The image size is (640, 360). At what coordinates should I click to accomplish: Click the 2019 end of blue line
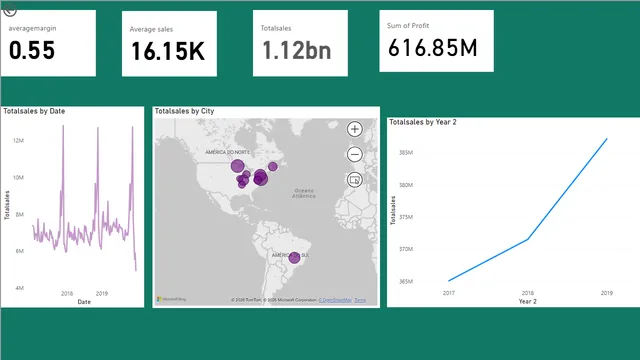point(607,139)
